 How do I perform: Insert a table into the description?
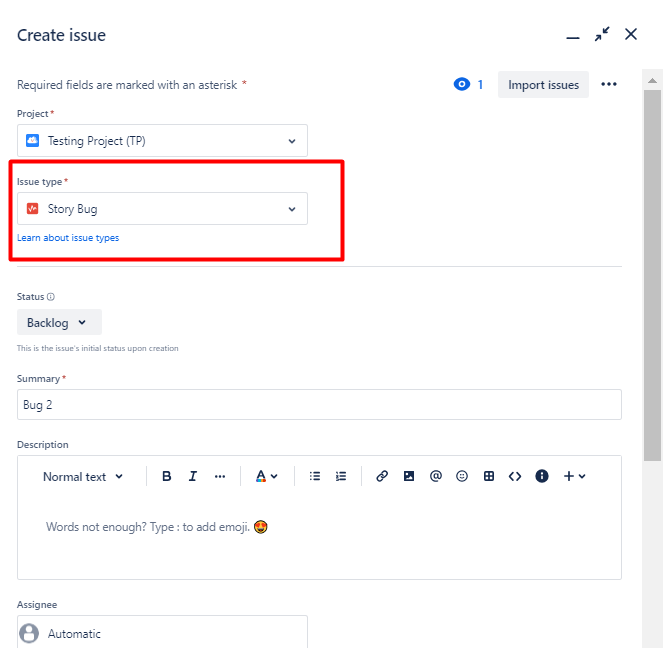coord(489,476)
